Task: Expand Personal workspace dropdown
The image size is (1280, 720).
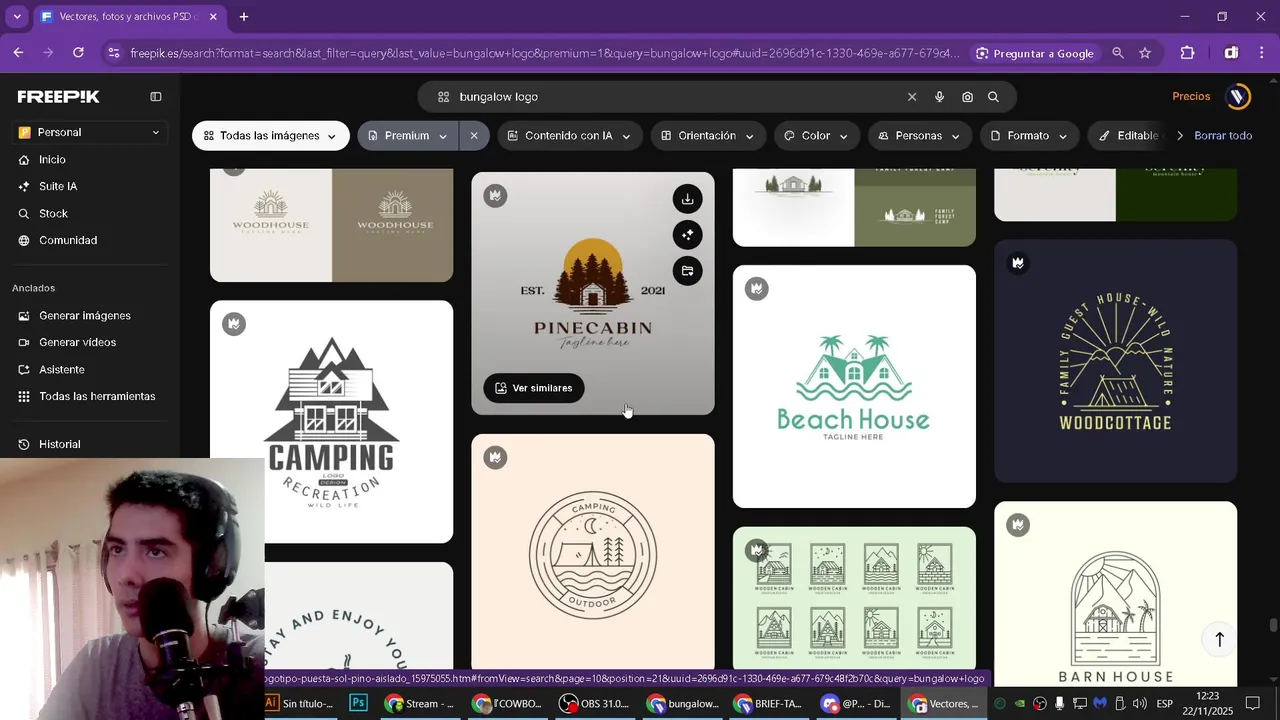Action: (x=90, y=132)
